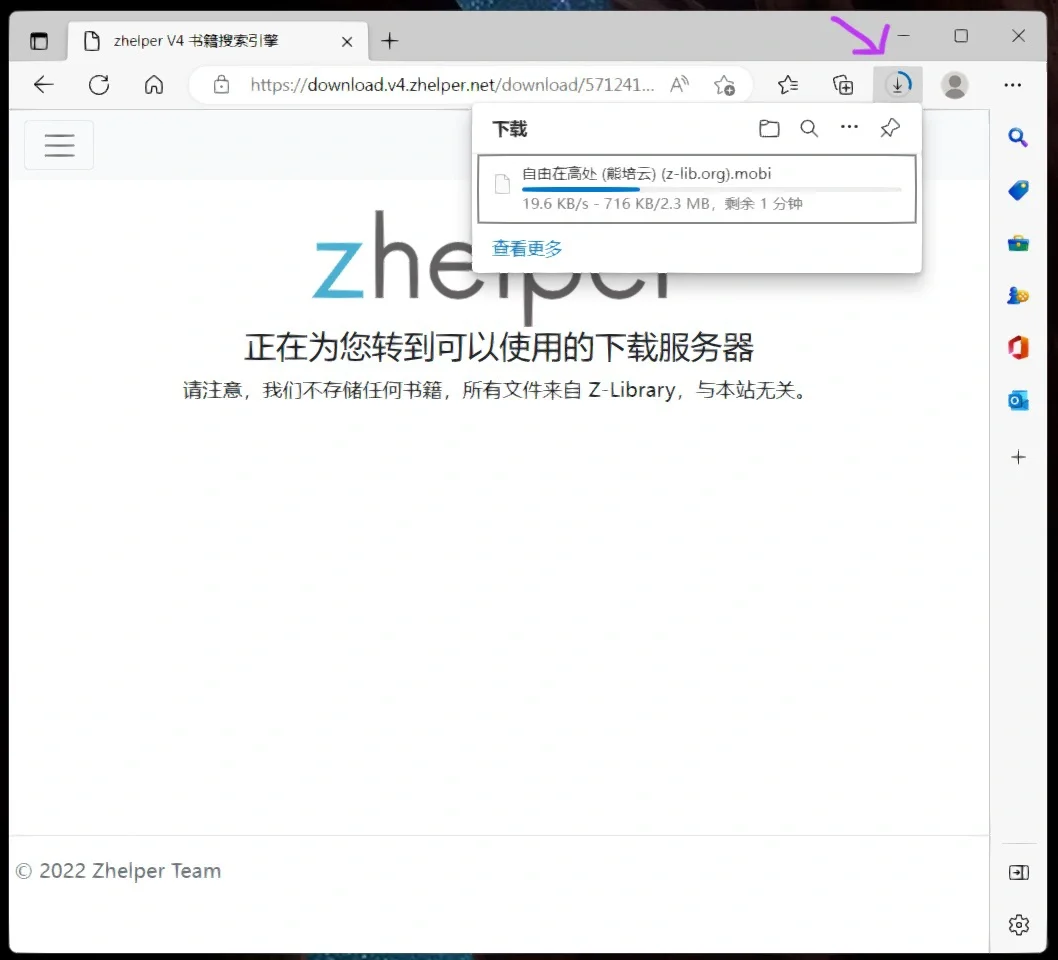Open sidebar Shopping tag icon
1058x960 pixels.
[x=1018, y=190]
